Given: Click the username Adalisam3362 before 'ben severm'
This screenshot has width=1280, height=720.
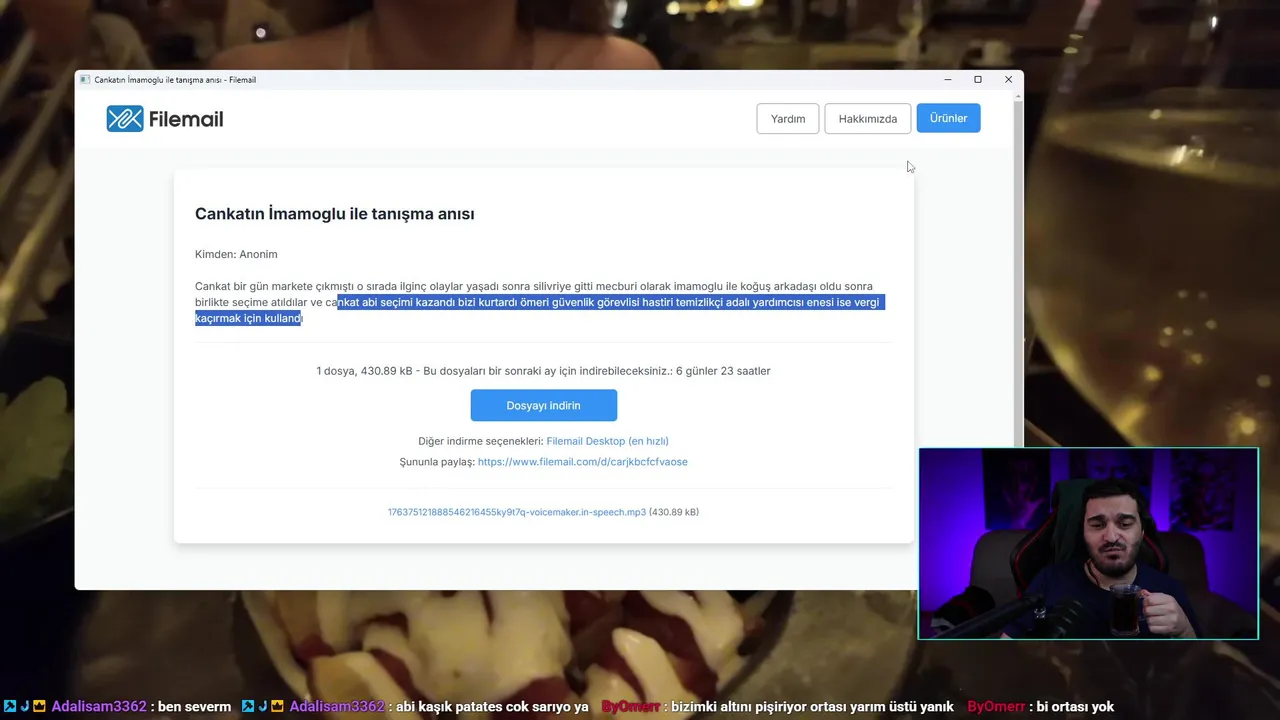Looking at the screenshot, I should click(x=99, y=706).
